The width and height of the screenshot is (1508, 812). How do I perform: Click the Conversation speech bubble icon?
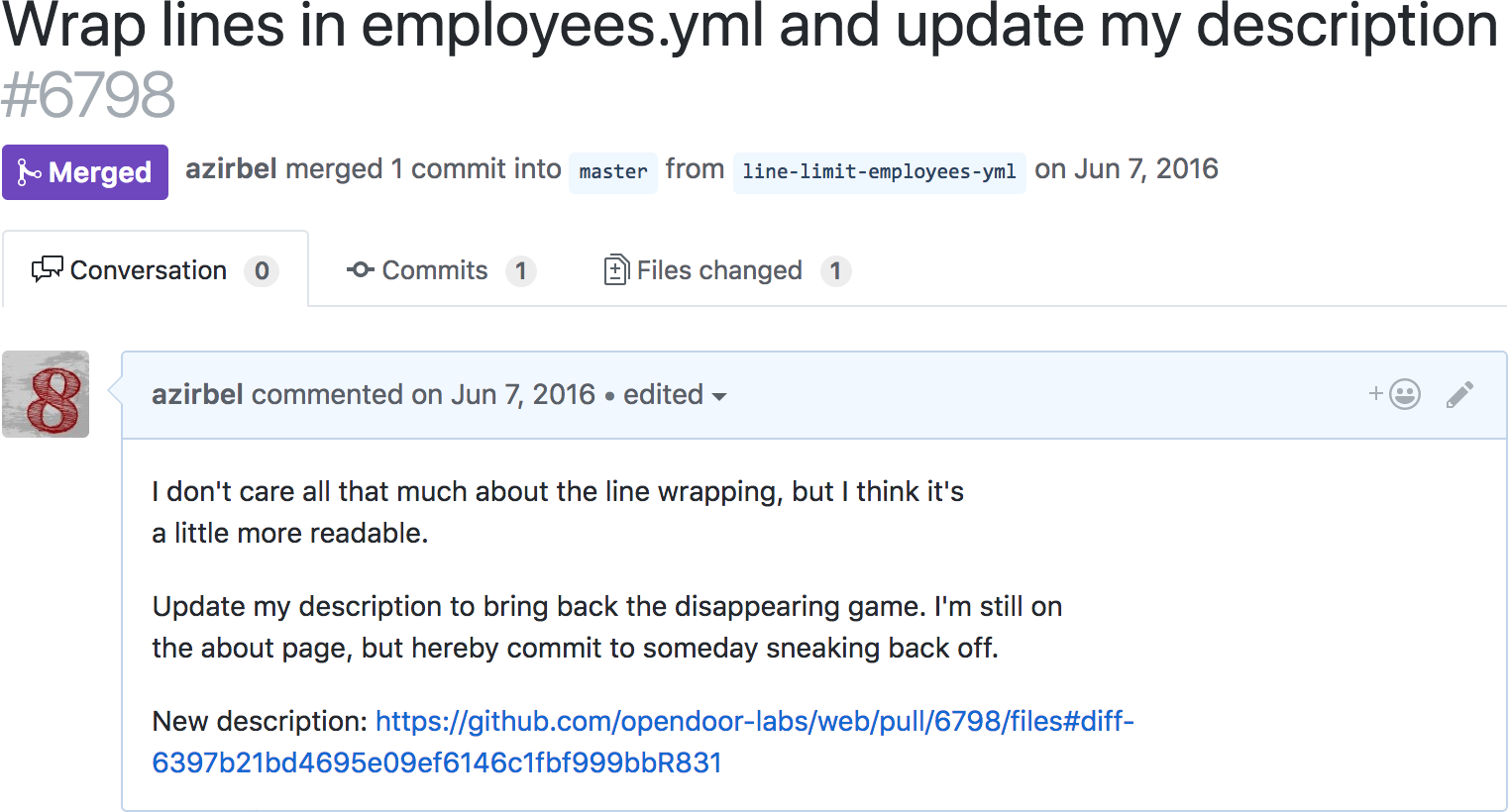coord(47,269)
